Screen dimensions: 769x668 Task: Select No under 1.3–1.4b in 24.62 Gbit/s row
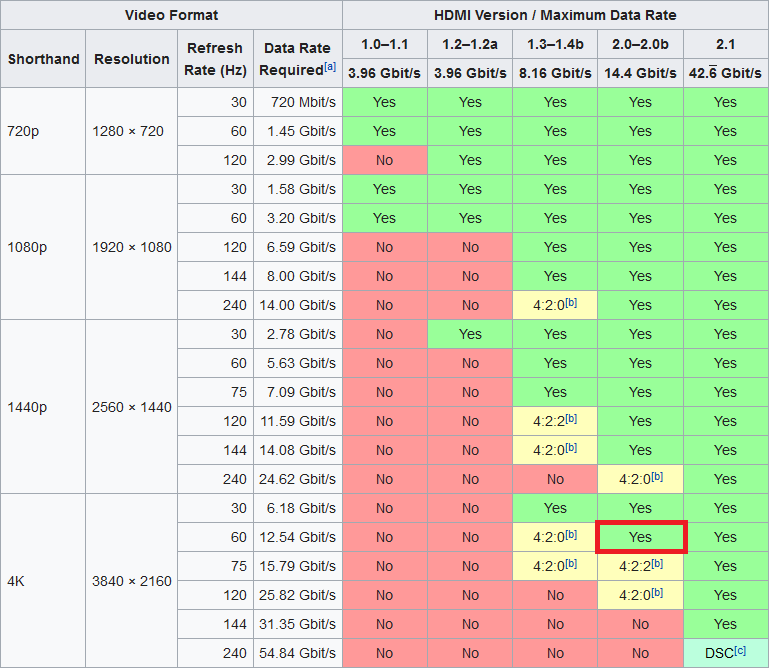[x=555, y=479]
